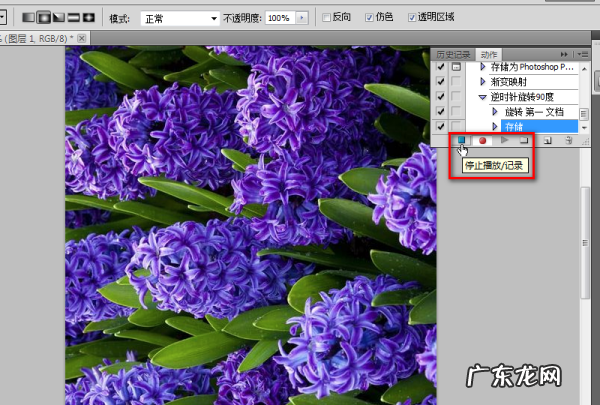600x405 pixels.
Task: Open the 不透明度 opacity slider arrow
Action: (x=302, y=18)
